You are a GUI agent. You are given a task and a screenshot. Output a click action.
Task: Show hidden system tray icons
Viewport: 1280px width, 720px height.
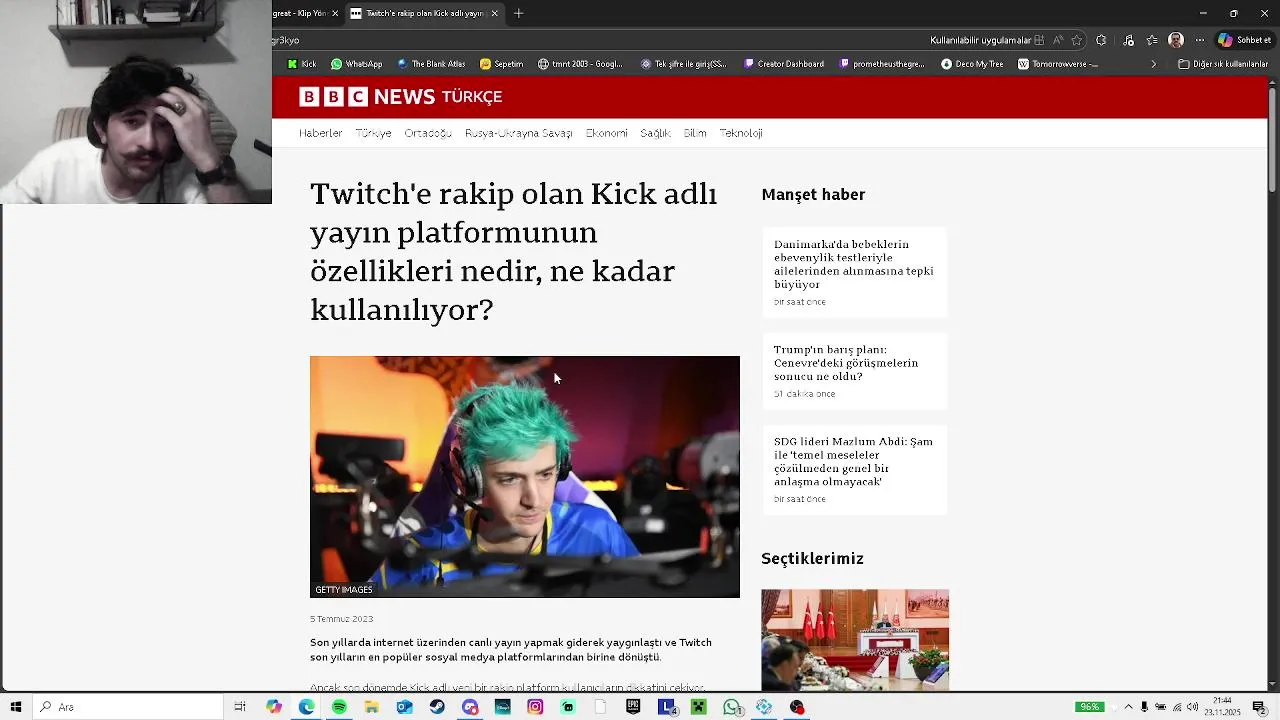pos(1128,707)
